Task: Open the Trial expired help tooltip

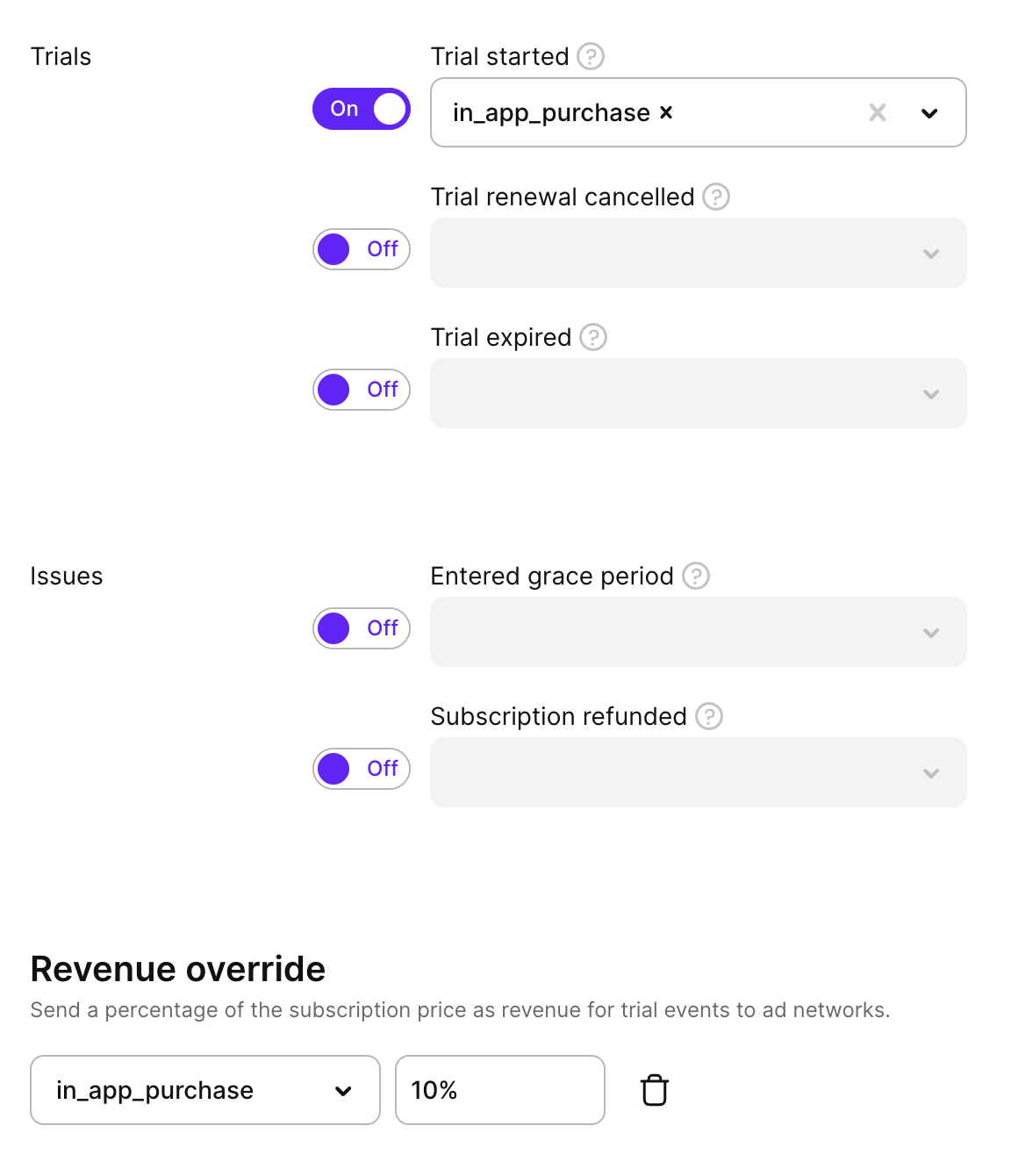Action: 592,337
